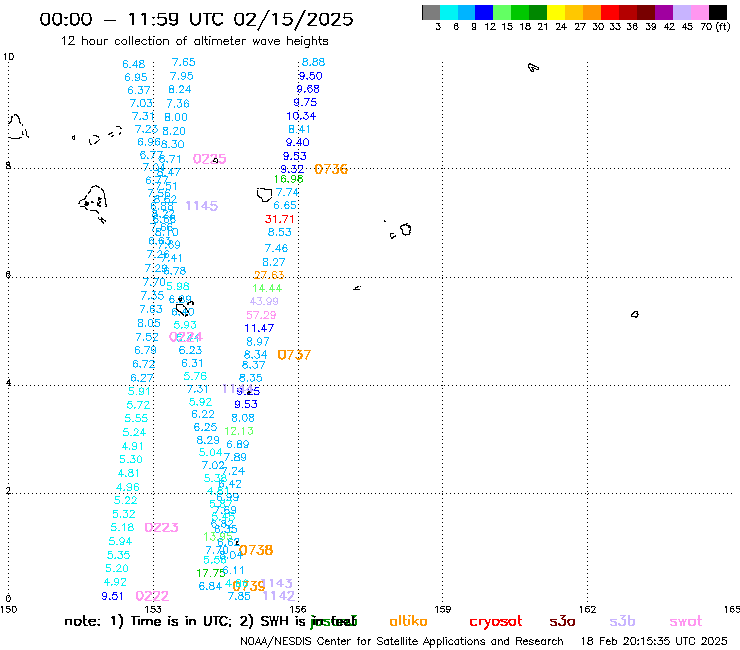Select the red cryosat legend label
Viewport: 740px width, 650px height.
pyautogui.click(x=496, y=622)
